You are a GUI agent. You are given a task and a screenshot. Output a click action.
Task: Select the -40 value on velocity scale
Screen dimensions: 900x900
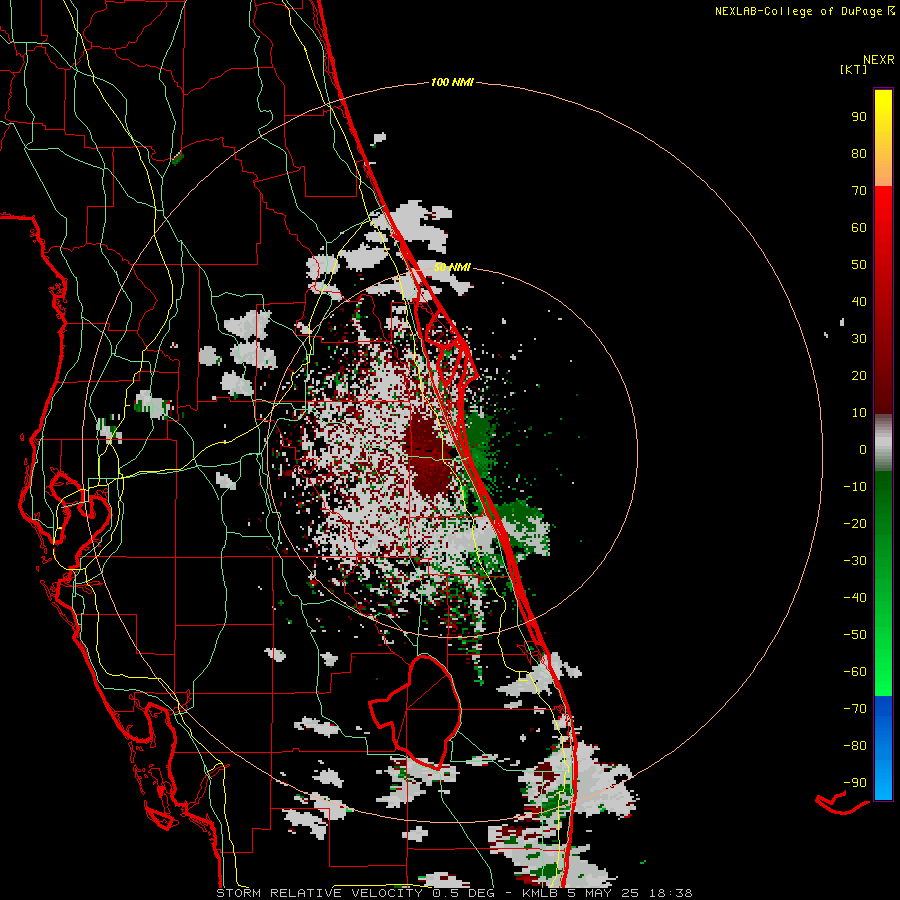(855, 598)
